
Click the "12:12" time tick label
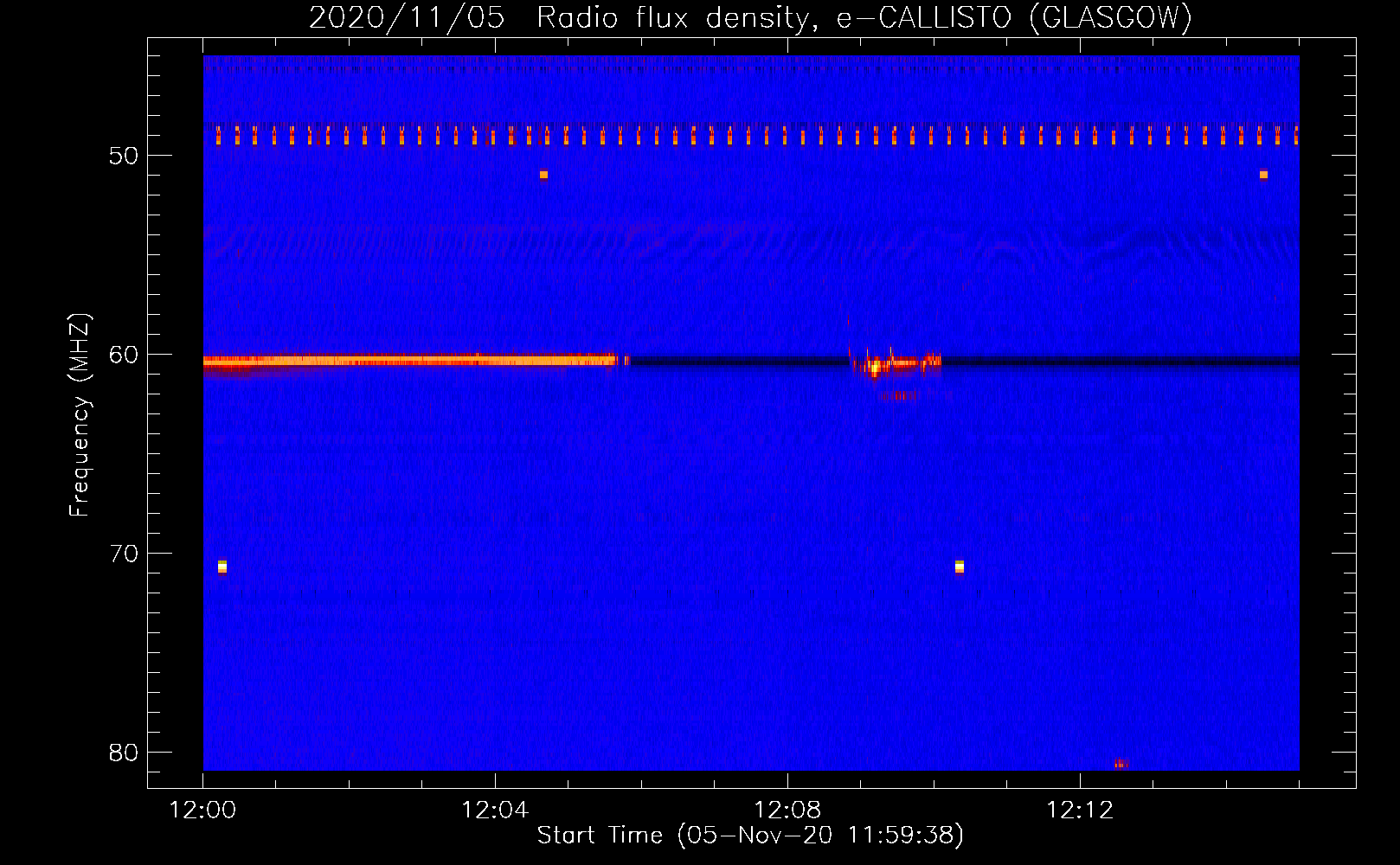1080,811
